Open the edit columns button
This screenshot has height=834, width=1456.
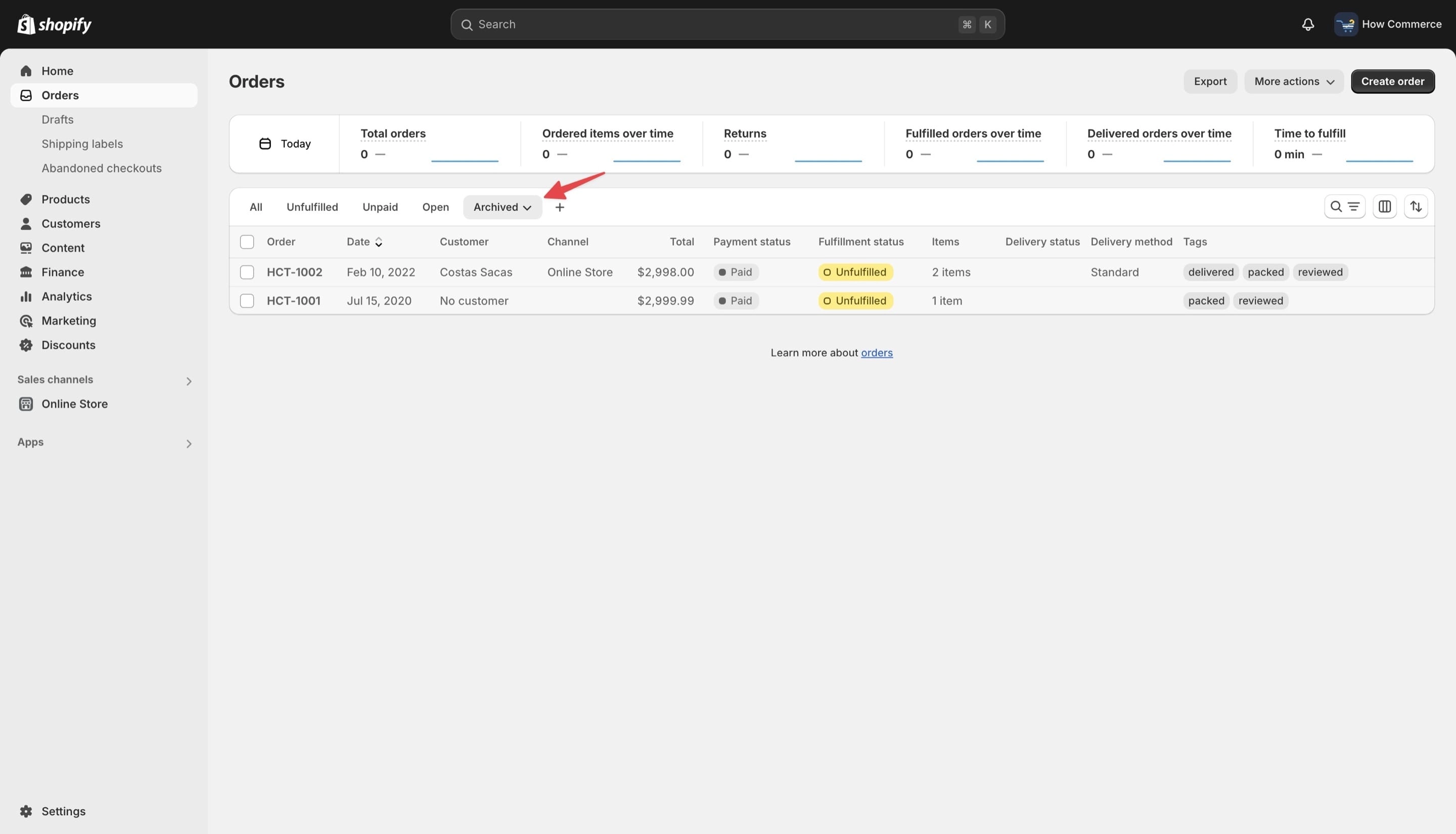coord(1384,207)
